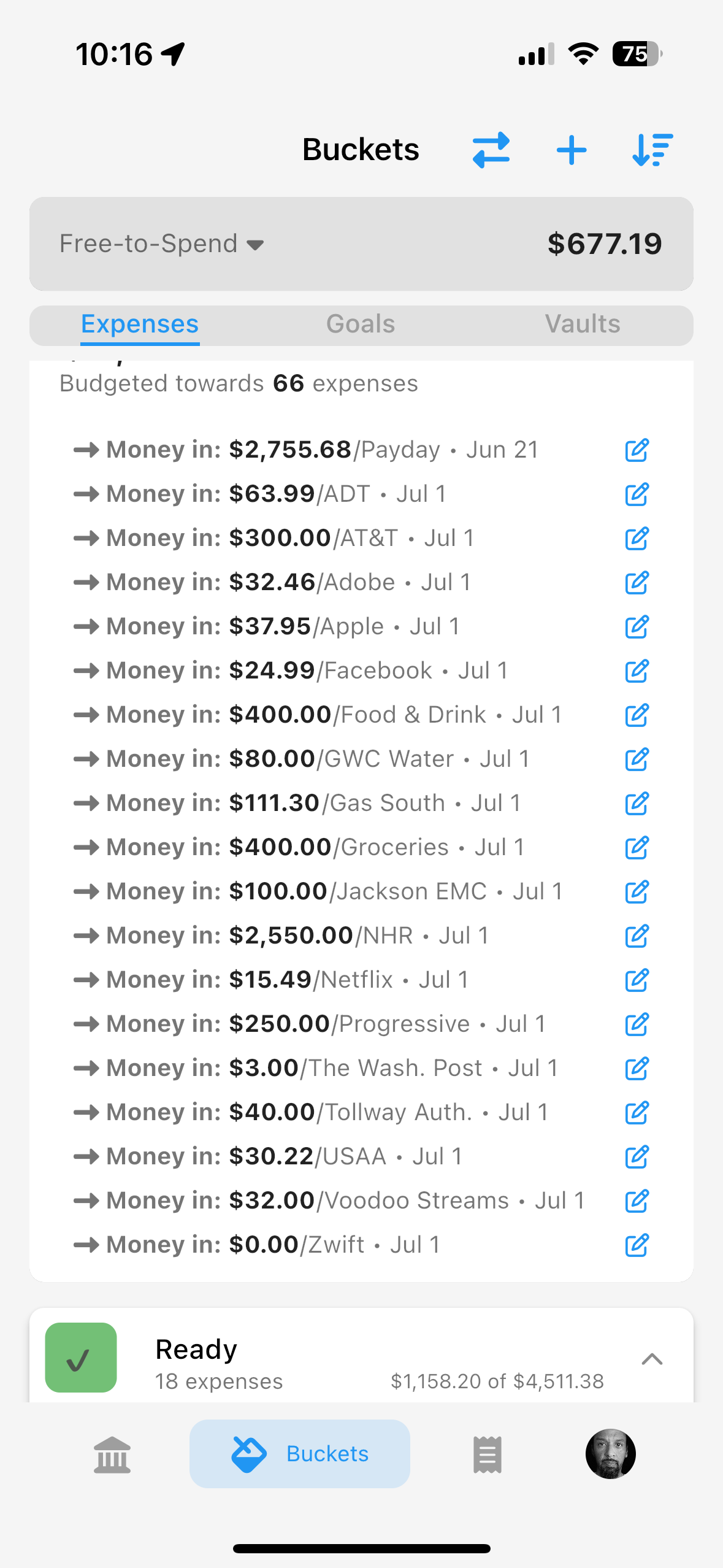Tap the green Ready checkmark box
Image resolution: width=723 pixels, height=1568 pixels.
[x=81, y=1357]
